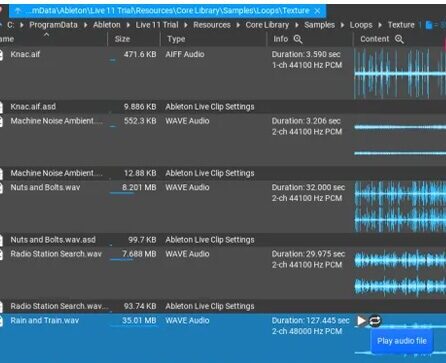Screen dimensions: 446x363
Task: Expand arrow after Resources breadcrumb
Action: [238, 25]
